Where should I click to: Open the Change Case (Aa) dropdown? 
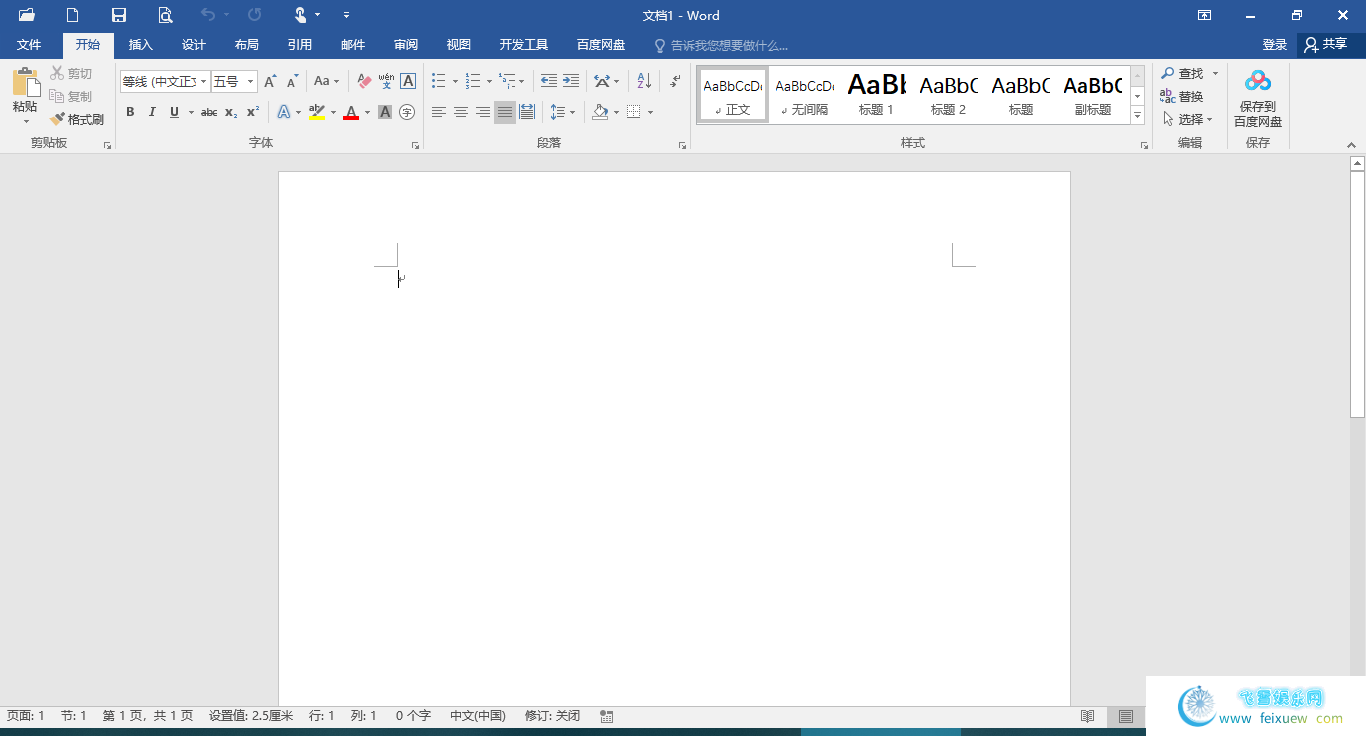tap(326, 81)
